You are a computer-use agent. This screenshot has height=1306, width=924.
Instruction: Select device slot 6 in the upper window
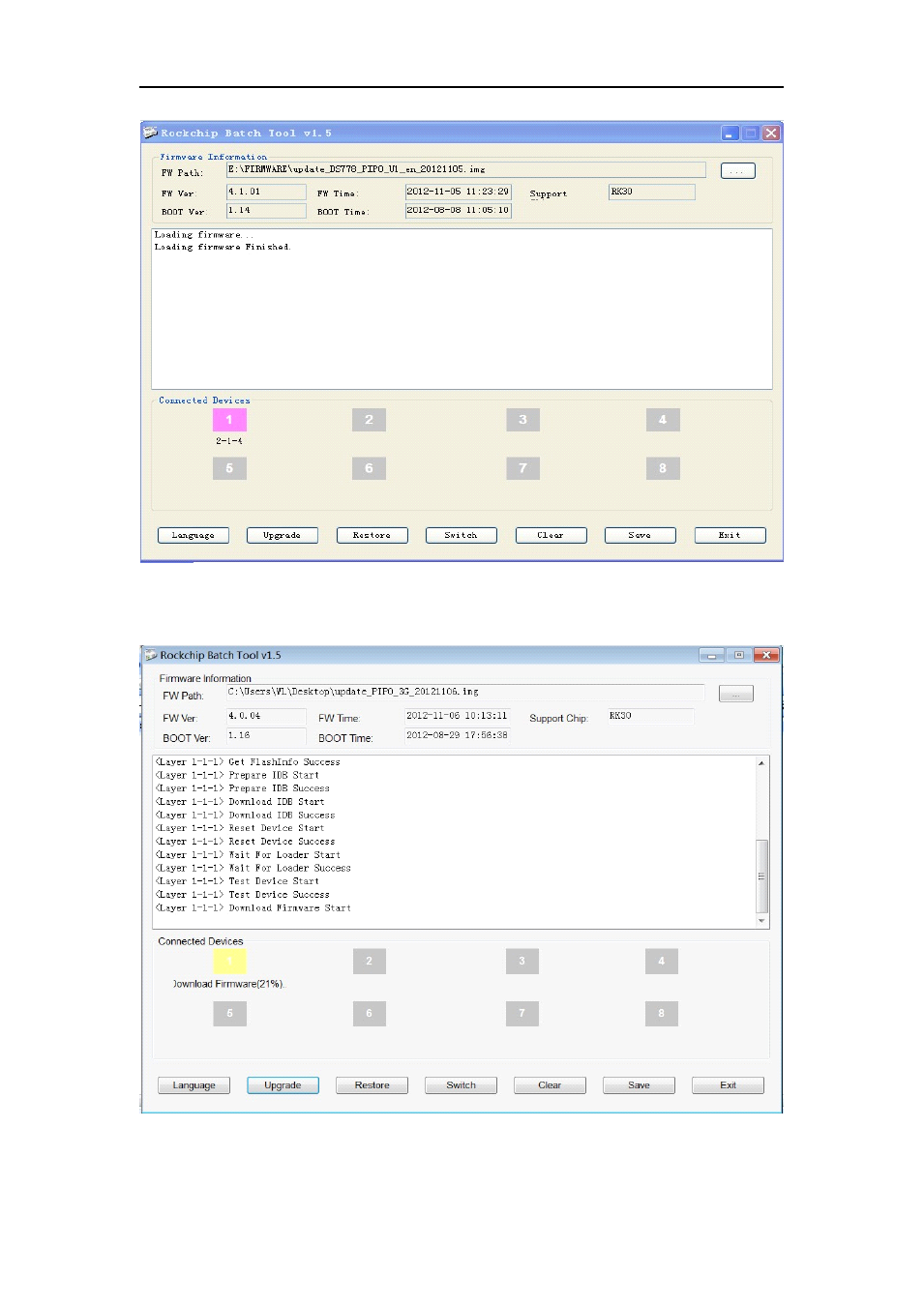(369, 468)
